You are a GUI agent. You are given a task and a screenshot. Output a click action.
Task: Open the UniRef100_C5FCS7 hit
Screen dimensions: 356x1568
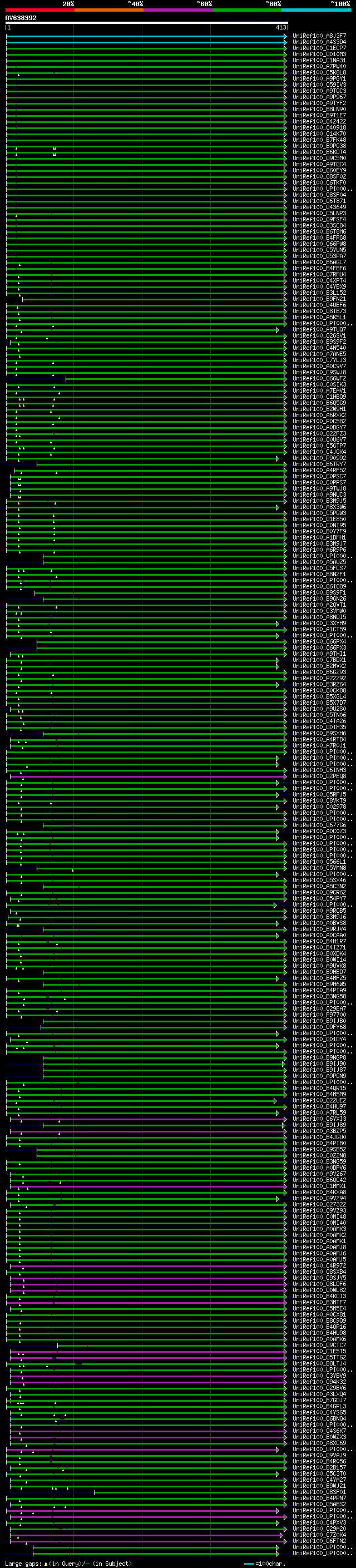[319, 568]
